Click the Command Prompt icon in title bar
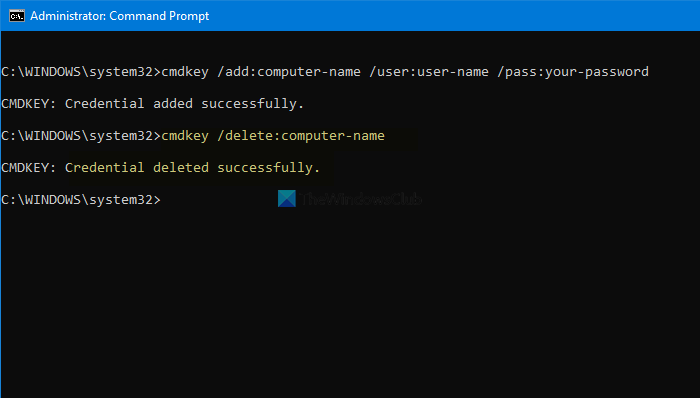 17,16
